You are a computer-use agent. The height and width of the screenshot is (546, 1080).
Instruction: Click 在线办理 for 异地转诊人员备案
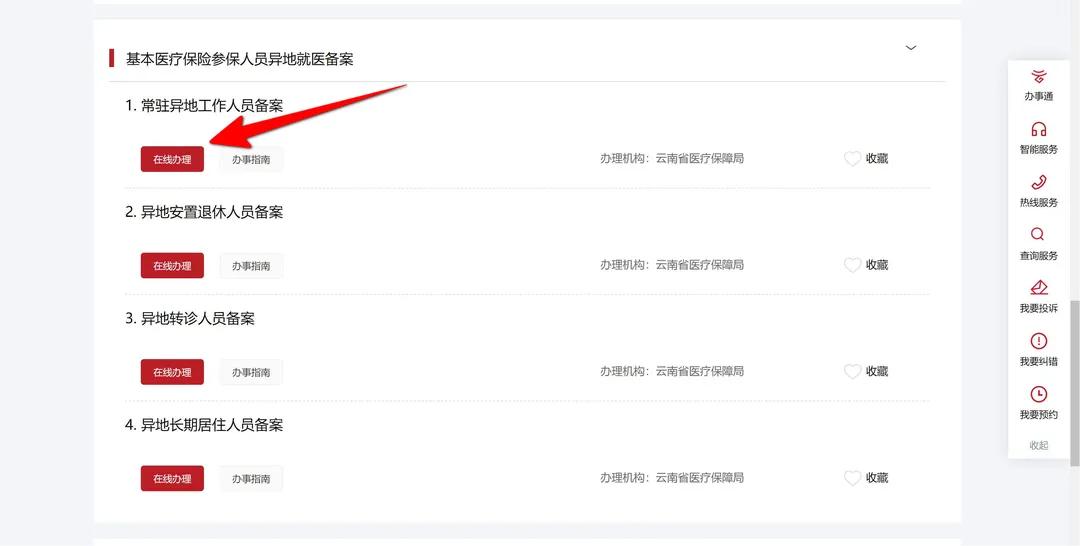(172, 372)
